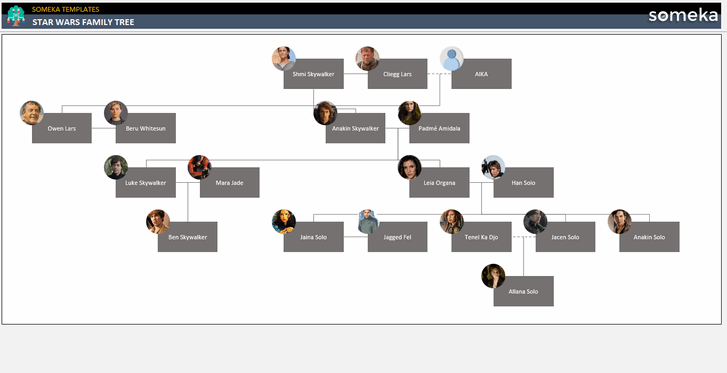The image size is (727, 373).
Task: Select Ben Skywalker's portrait photo
Action: [x=158, y=221]
